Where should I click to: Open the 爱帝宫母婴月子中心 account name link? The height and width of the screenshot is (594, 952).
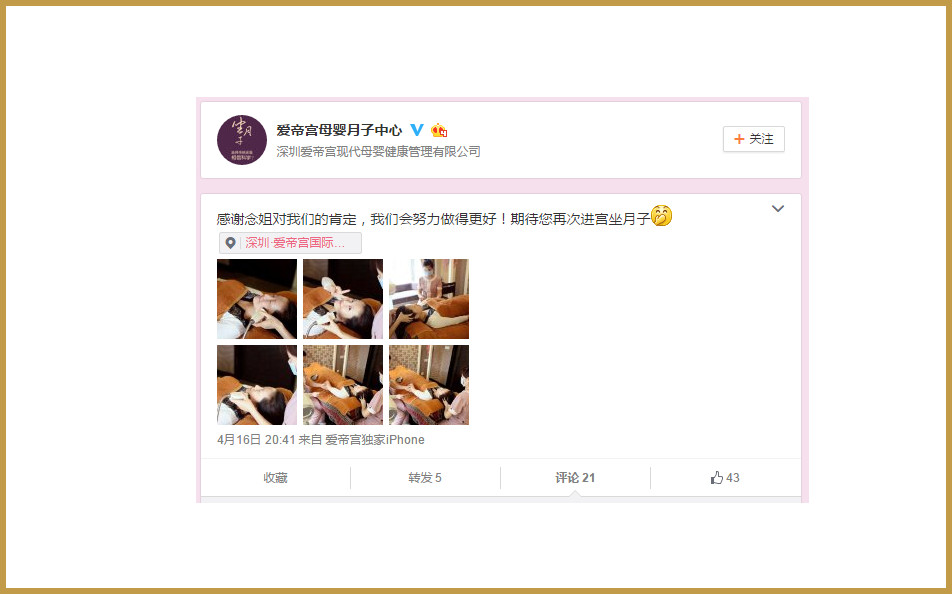pos(339,130)
